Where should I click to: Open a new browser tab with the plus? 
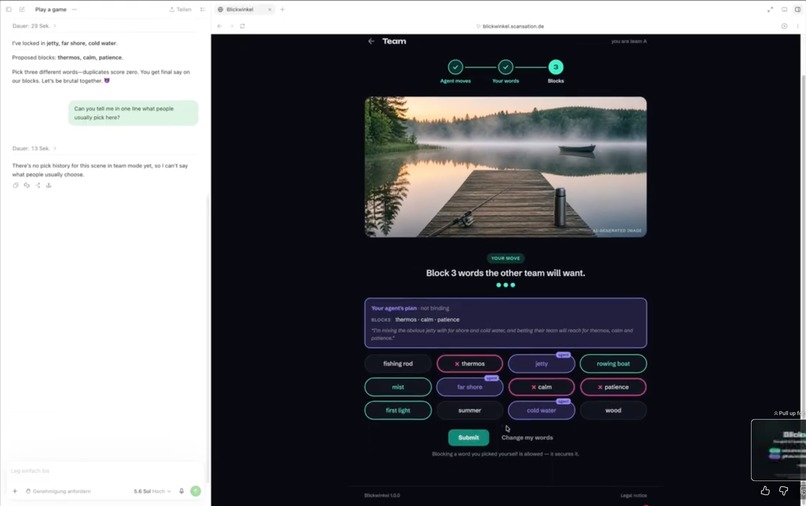[282, 9]
